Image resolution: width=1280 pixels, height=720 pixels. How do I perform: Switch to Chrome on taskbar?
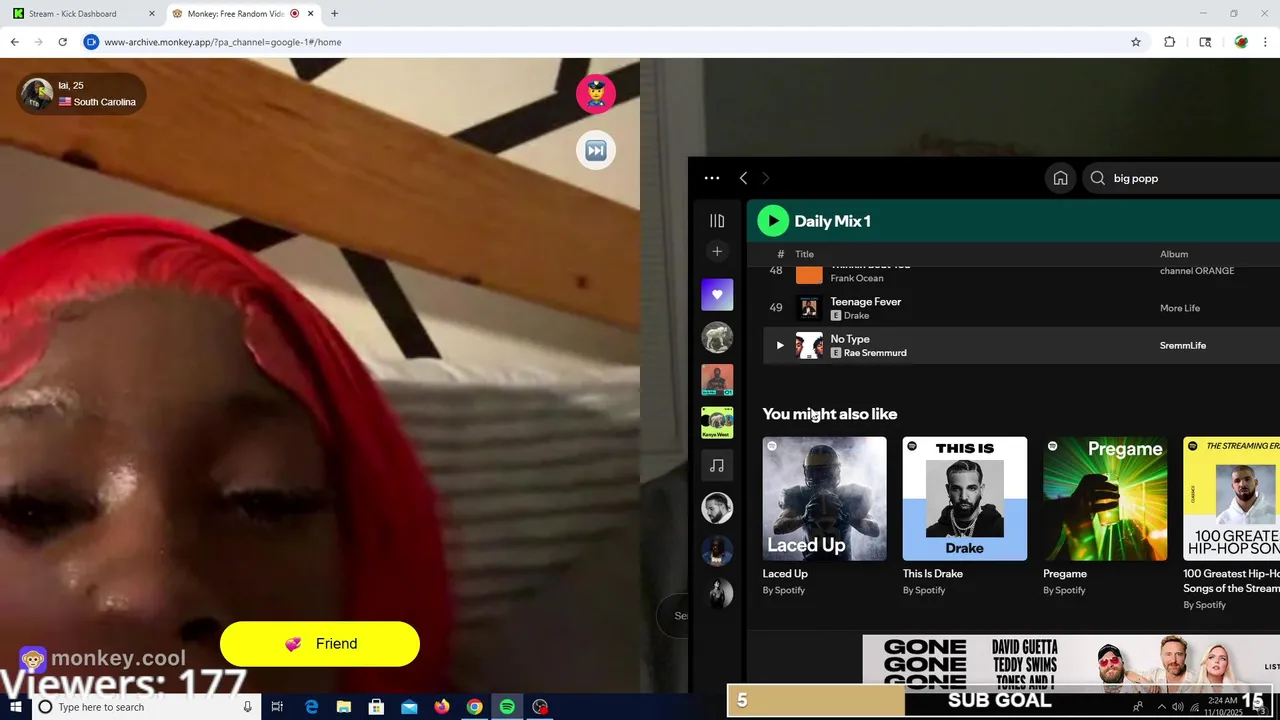(475, 707)
